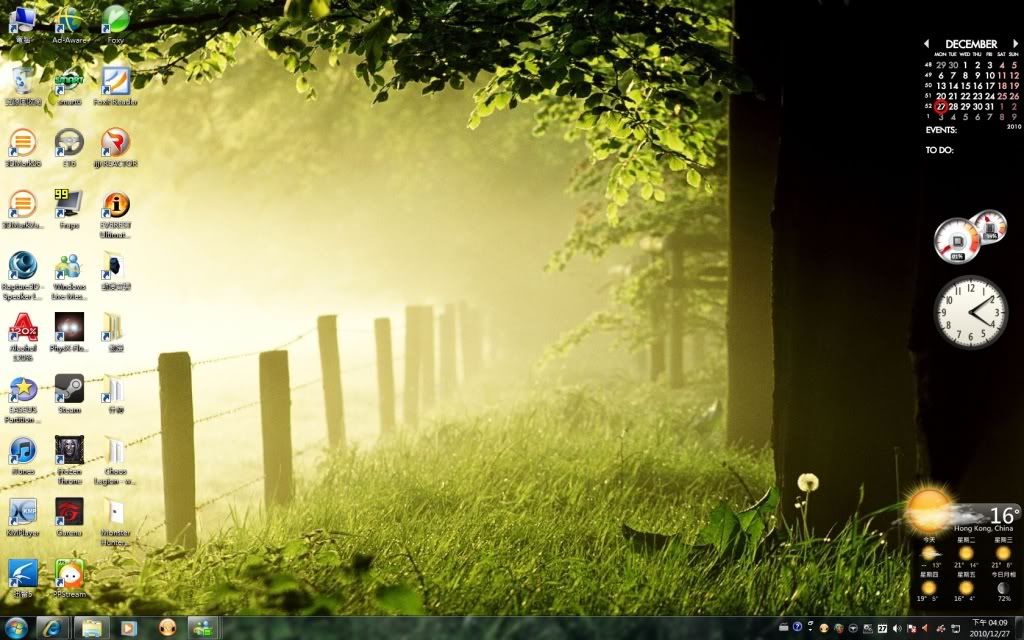Screen dimensions: 1024x640
Task: Go to next month in calendar gadget
Action: 1015,44
